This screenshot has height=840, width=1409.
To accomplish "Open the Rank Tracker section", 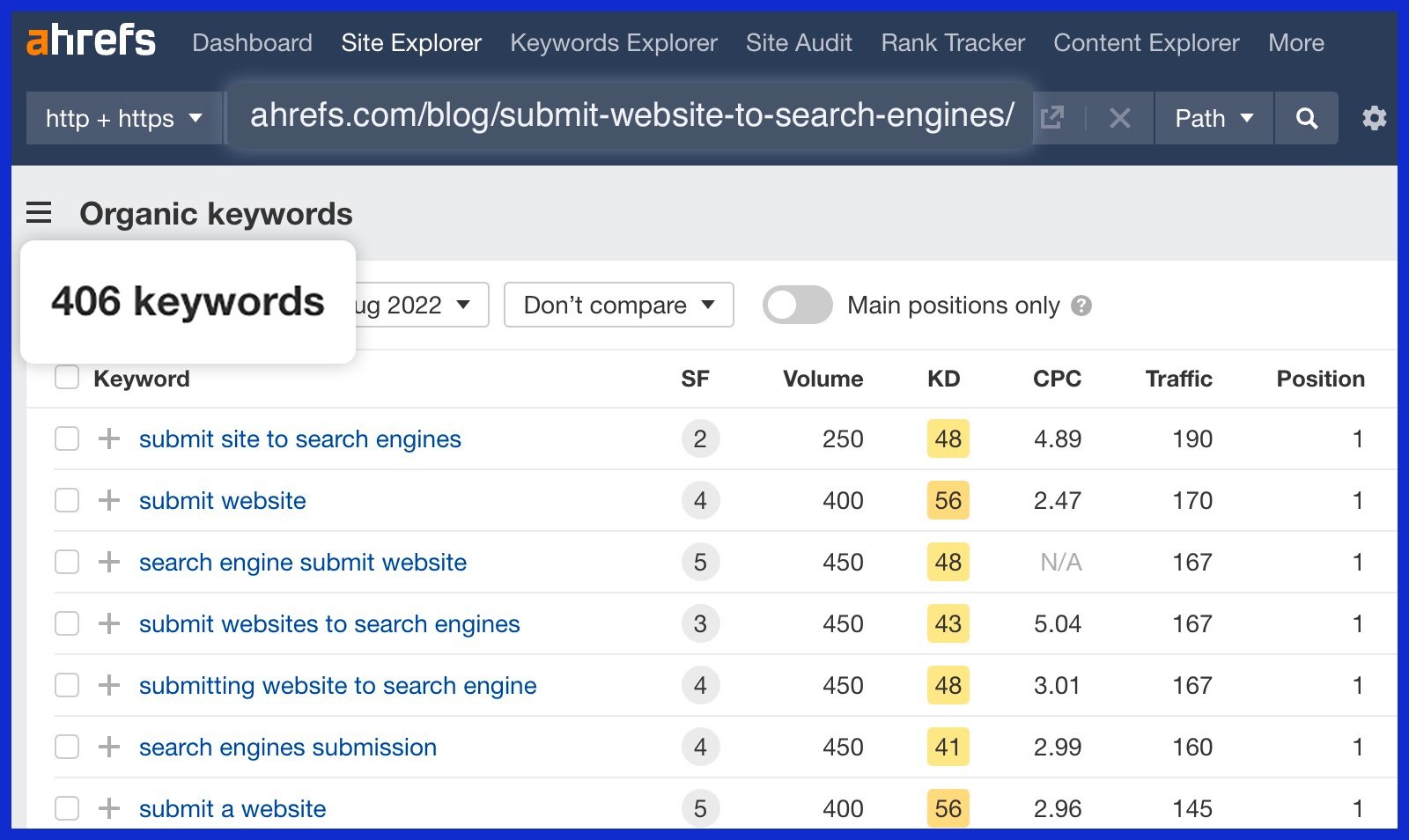I will tap(952, 42).
